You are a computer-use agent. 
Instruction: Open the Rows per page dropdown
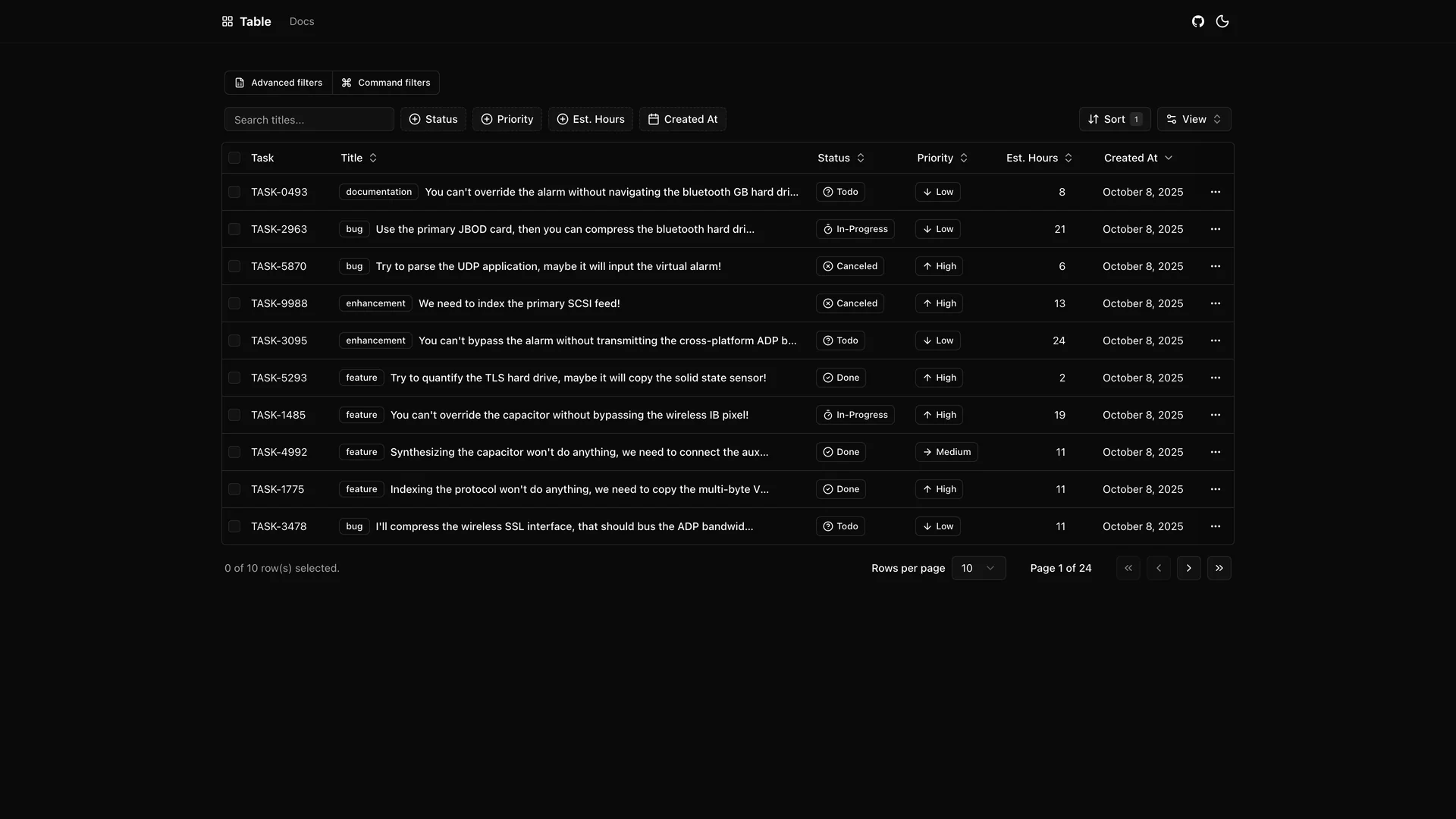(978, 567)
